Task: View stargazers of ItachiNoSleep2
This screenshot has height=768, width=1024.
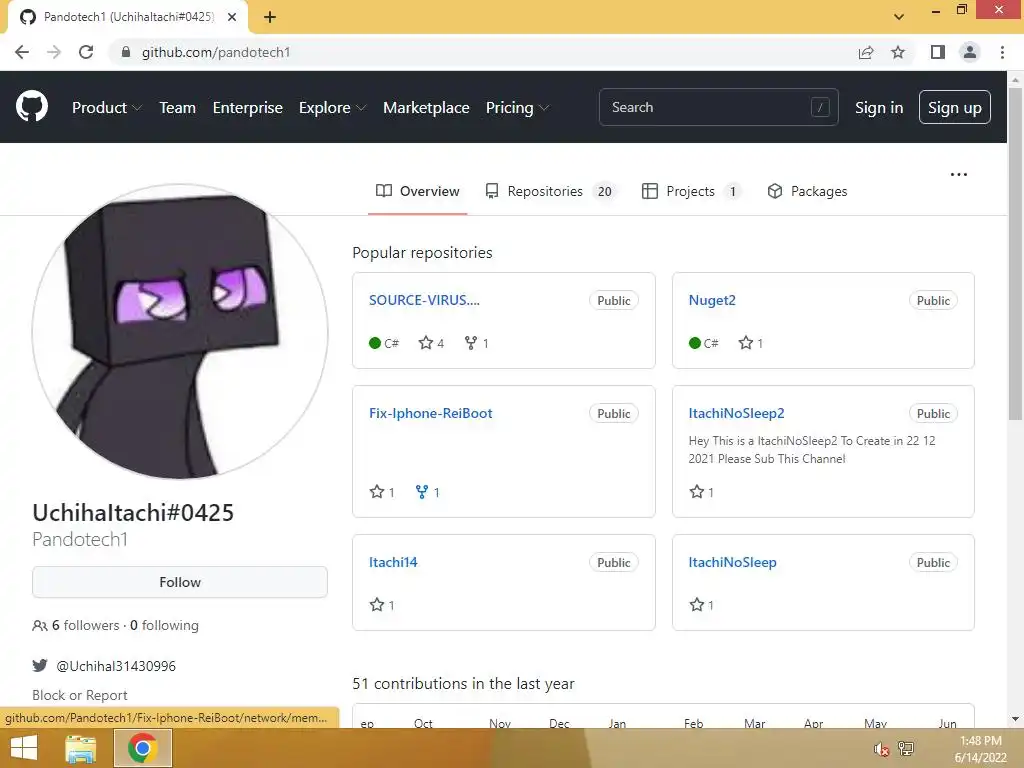Action: [701, 492]
